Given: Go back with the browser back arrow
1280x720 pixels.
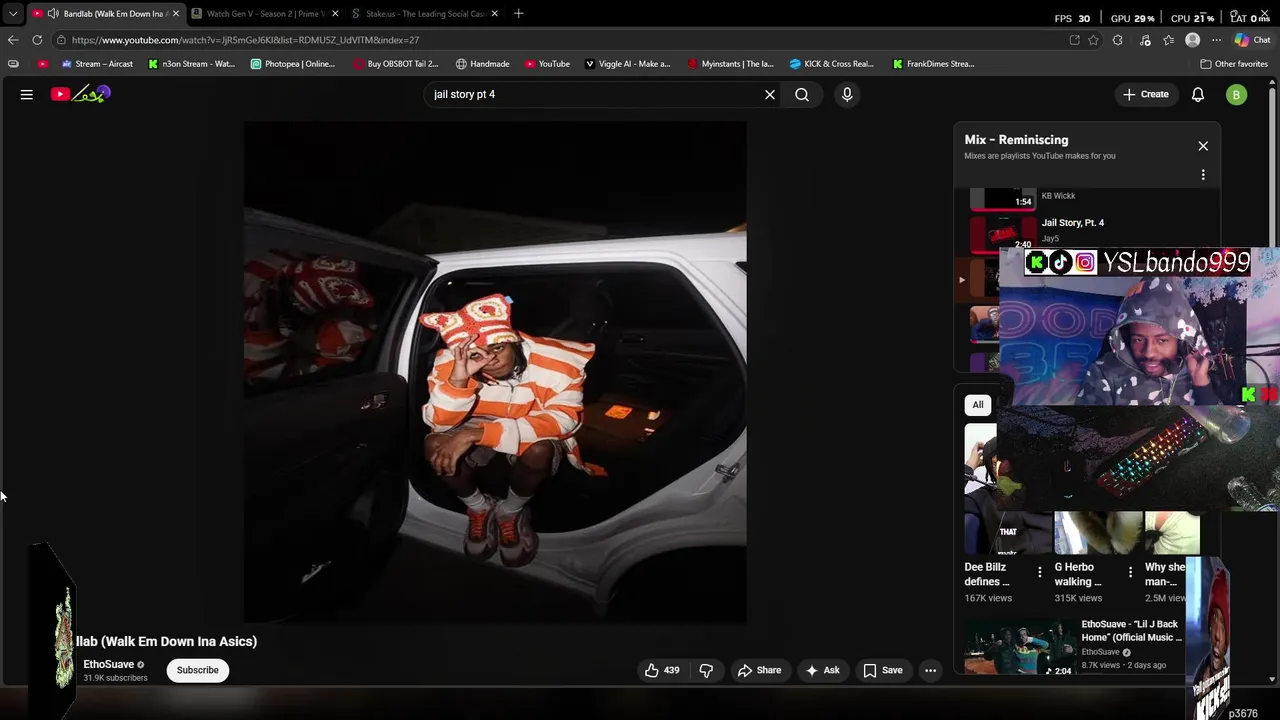Looking at the screenshot, I should pos(13,40).
